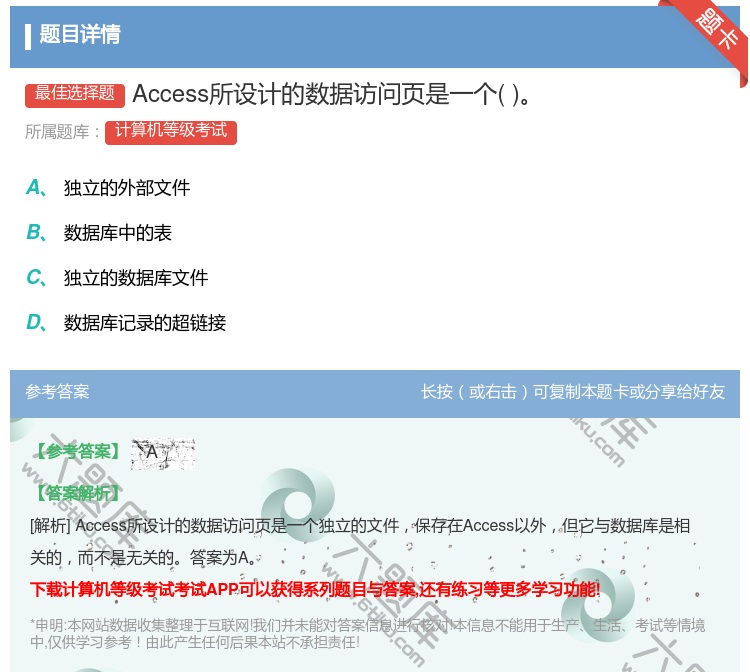Click the 长按（或右击）可复制本题卡 hint text
This screenshot has height=672, width=750.
tap(573, 391)
